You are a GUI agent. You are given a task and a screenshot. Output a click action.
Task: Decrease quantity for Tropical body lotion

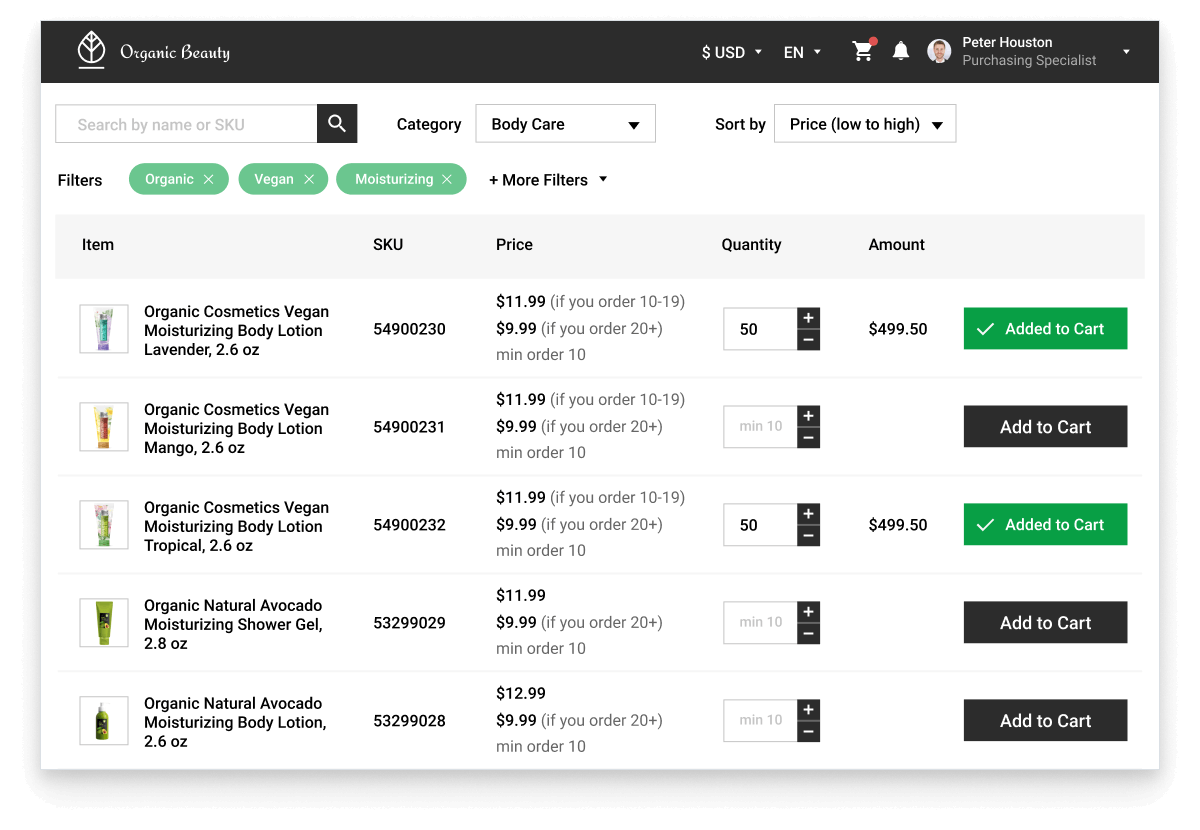tap(808, 536)
